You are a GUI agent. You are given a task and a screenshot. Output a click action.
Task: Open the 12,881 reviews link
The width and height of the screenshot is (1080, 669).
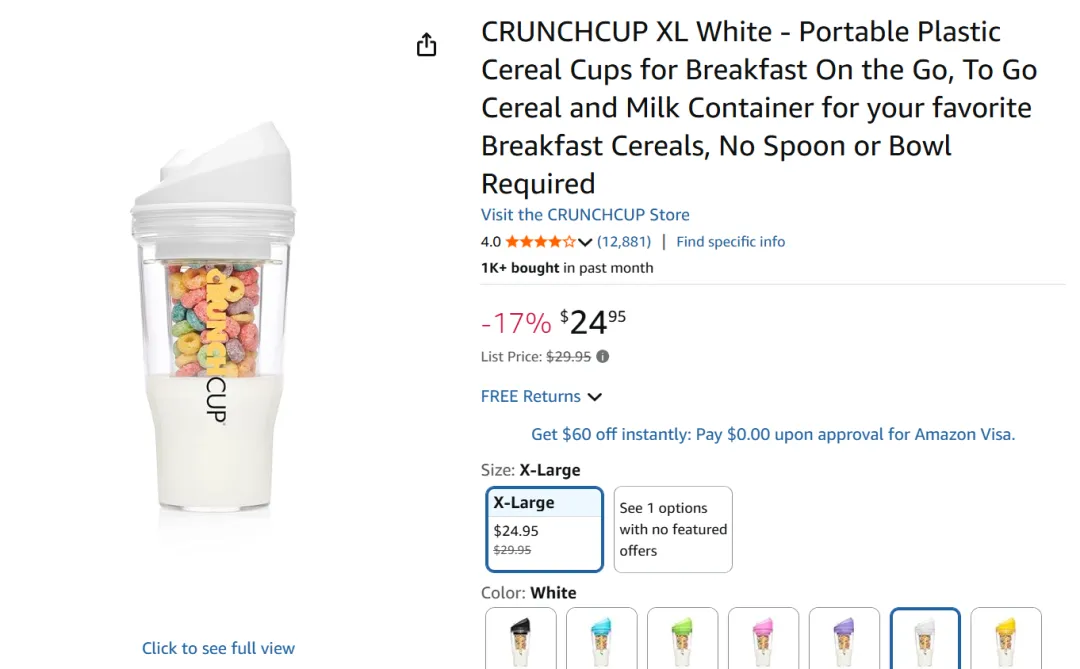click(624, 242)
